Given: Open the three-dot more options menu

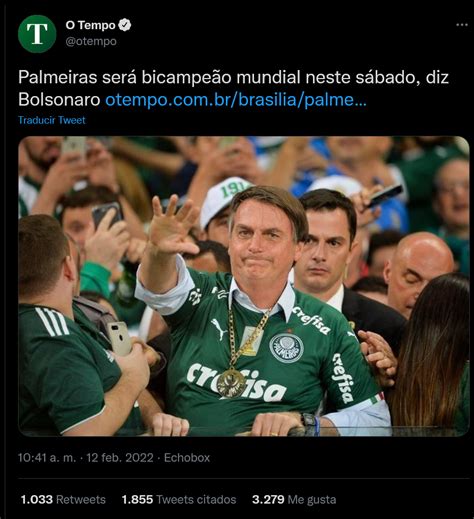Looking at the screenshot, I should pos(462,25).
